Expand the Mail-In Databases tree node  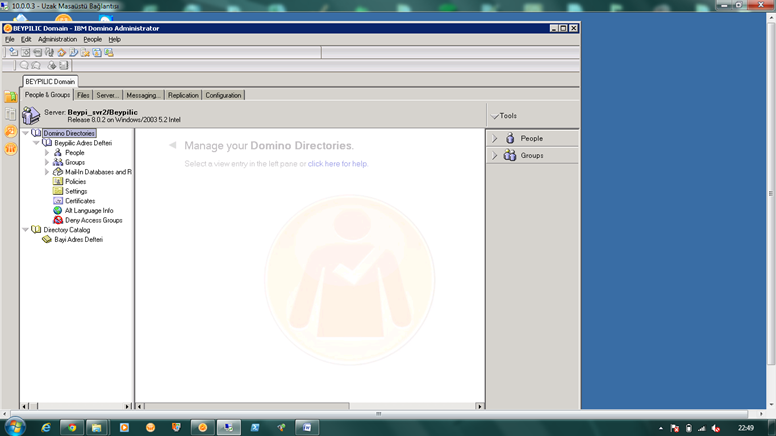click(47, 172)
